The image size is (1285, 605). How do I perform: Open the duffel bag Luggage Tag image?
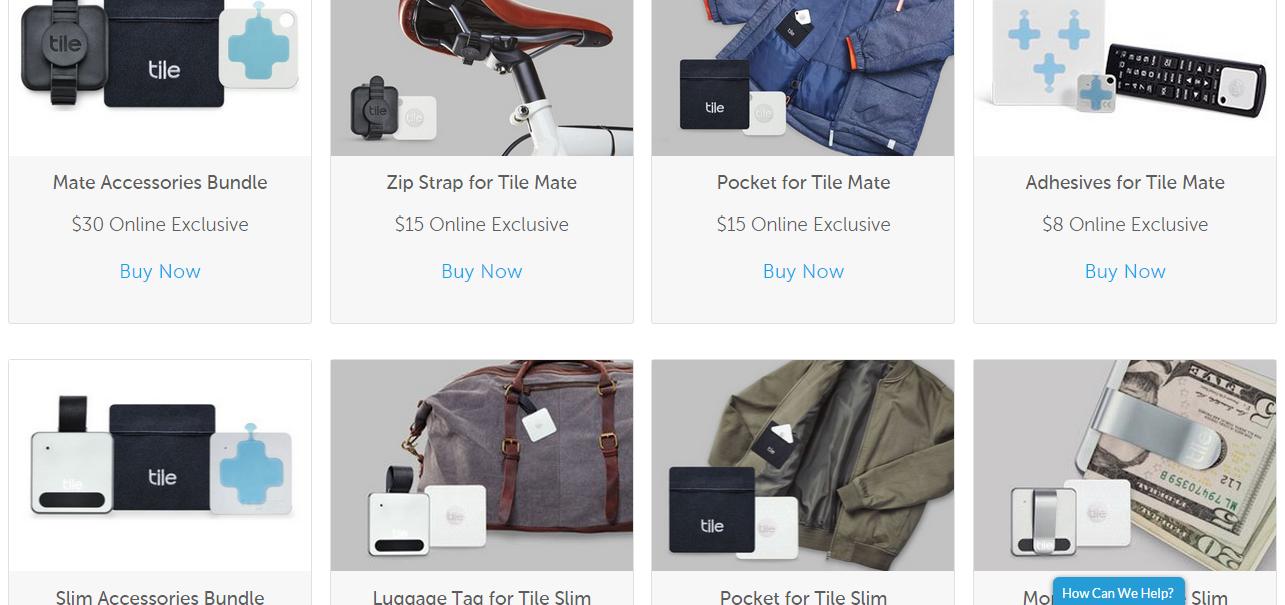(x=482, y=466)
